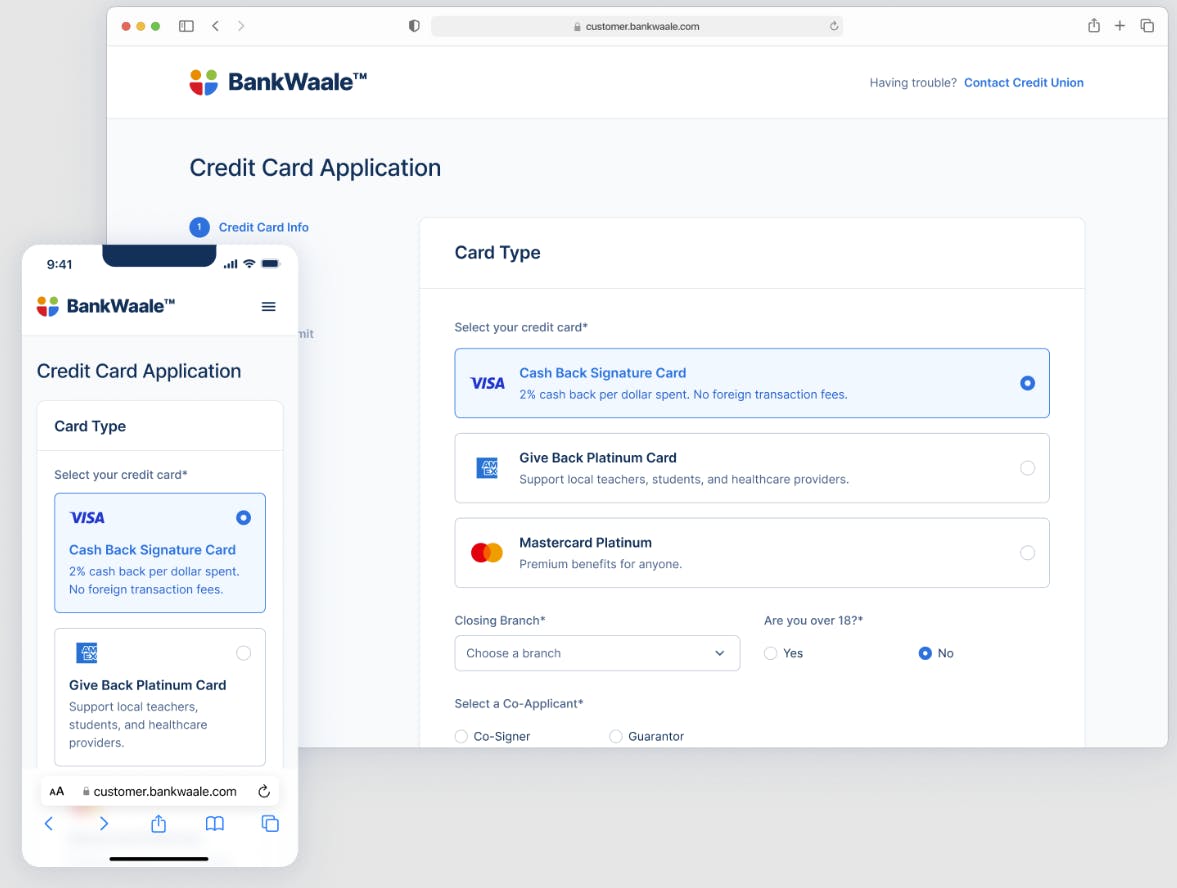1177x888 pixels.
Task: Open tabs view in mobile Safari toolbar
Action: coord(270,823)
